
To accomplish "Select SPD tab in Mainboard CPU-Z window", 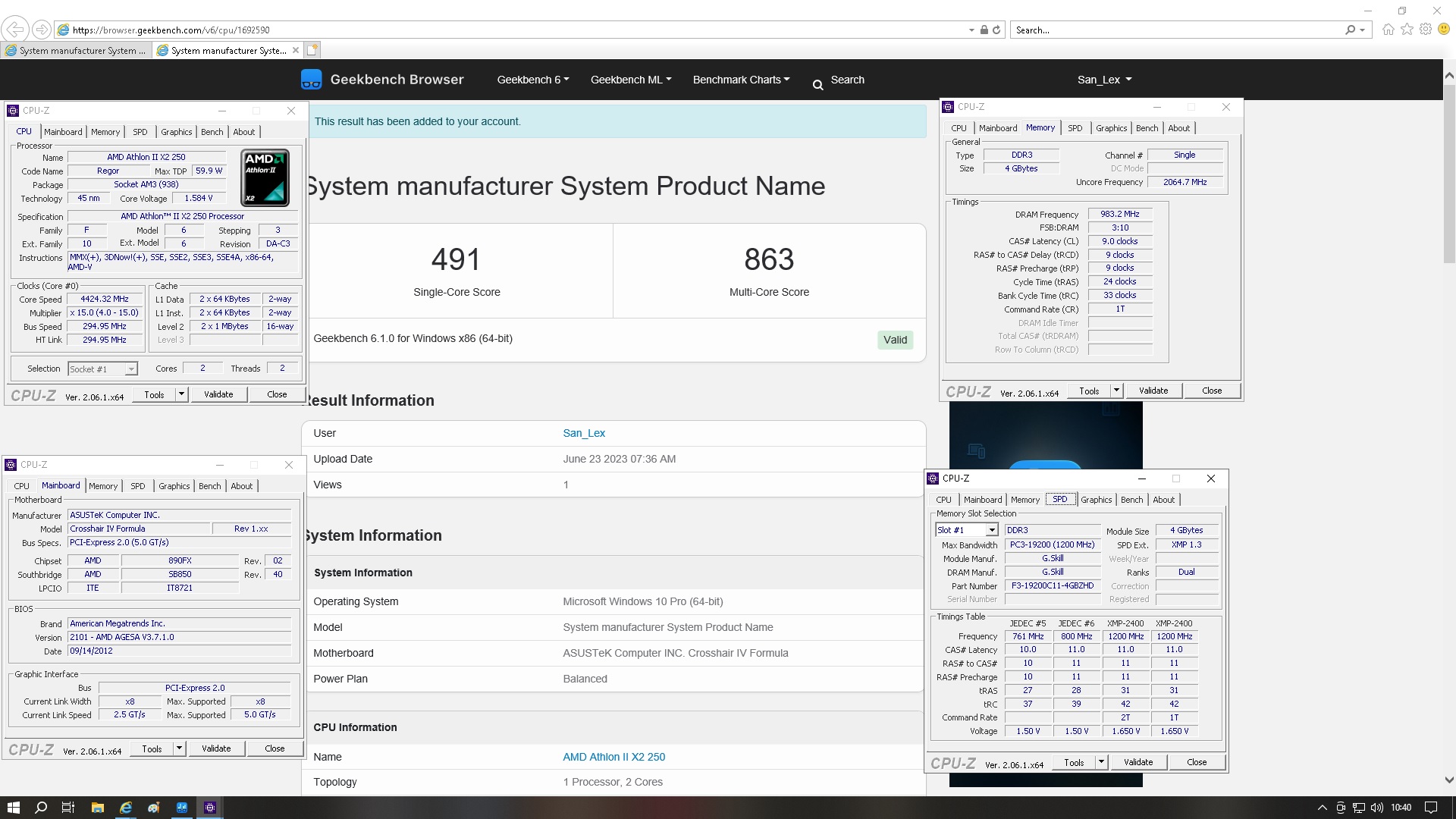I will (137, 486).
